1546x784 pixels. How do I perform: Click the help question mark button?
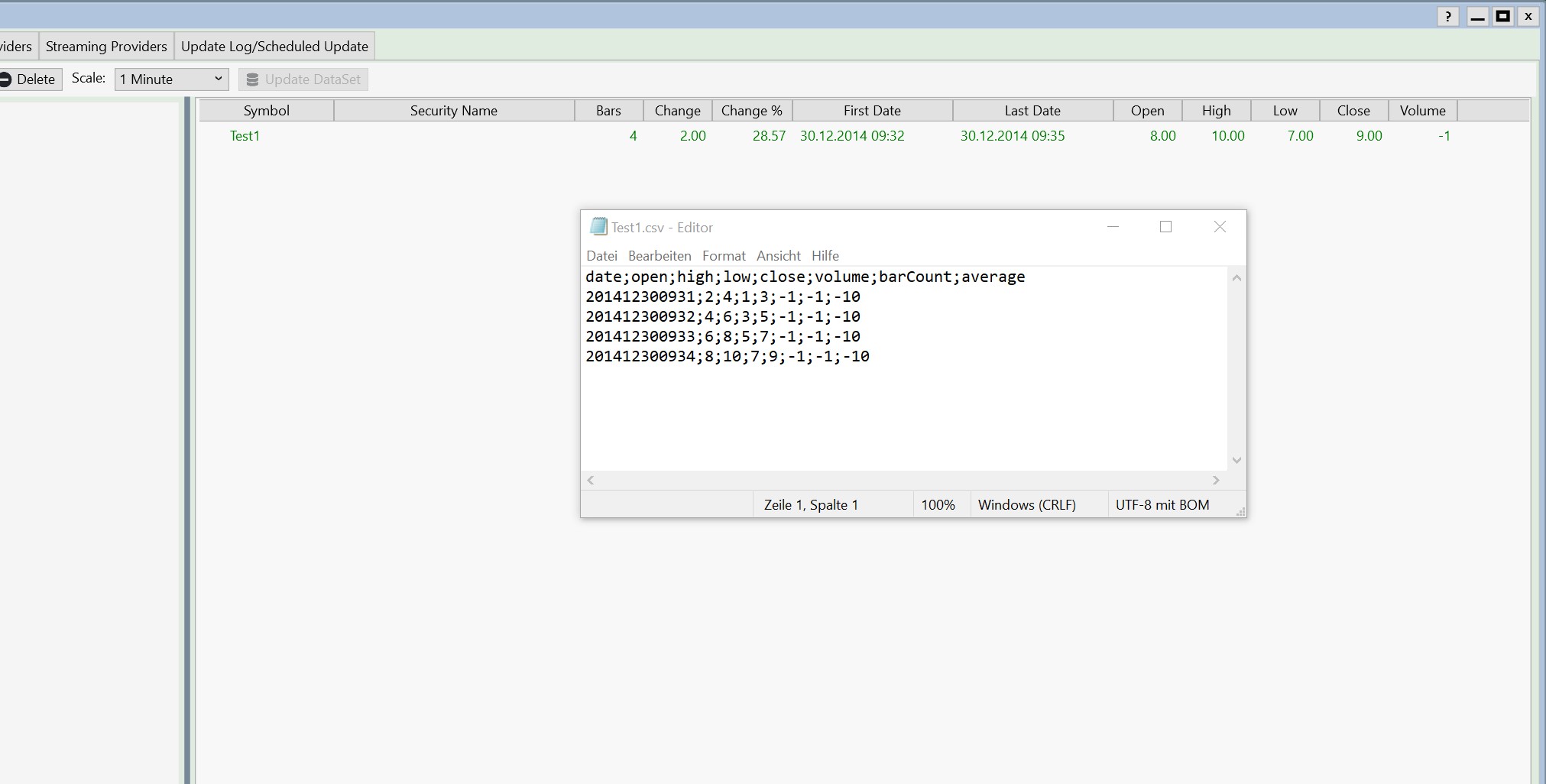(x=1447, y=16)
